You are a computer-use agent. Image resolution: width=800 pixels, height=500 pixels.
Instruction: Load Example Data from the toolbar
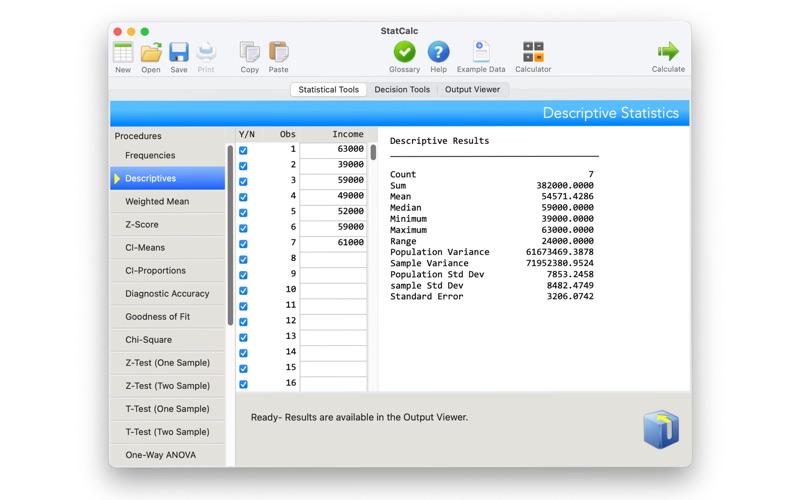481,52
